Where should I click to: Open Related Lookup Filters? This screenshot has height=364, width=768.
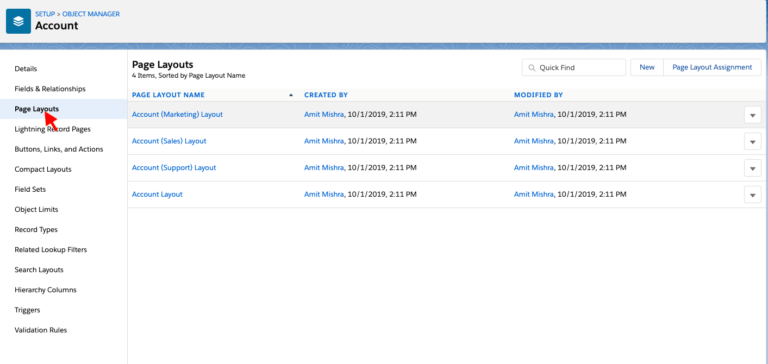coord(51,249)
